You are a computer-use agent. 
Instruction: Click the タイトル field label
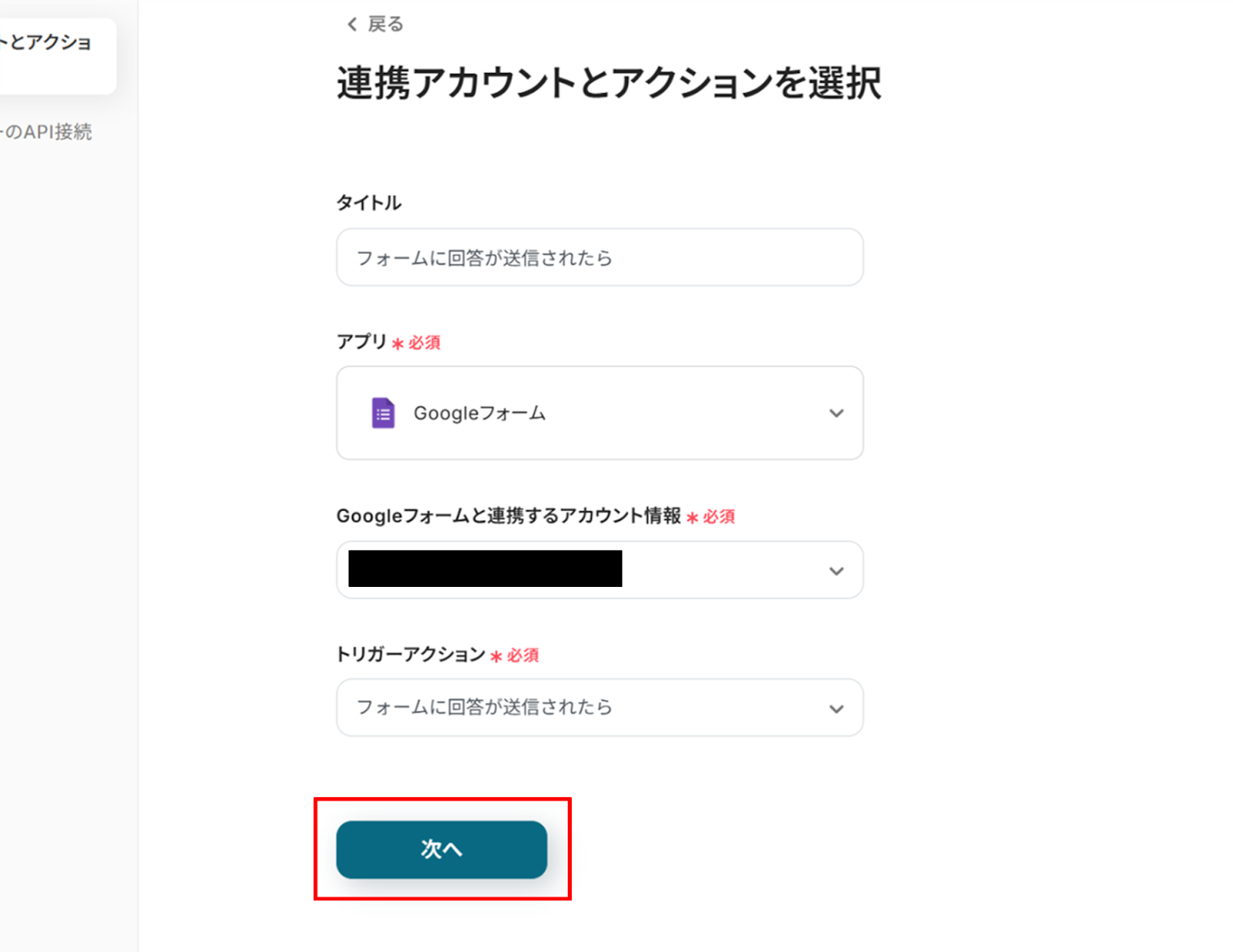coord(368,203)
